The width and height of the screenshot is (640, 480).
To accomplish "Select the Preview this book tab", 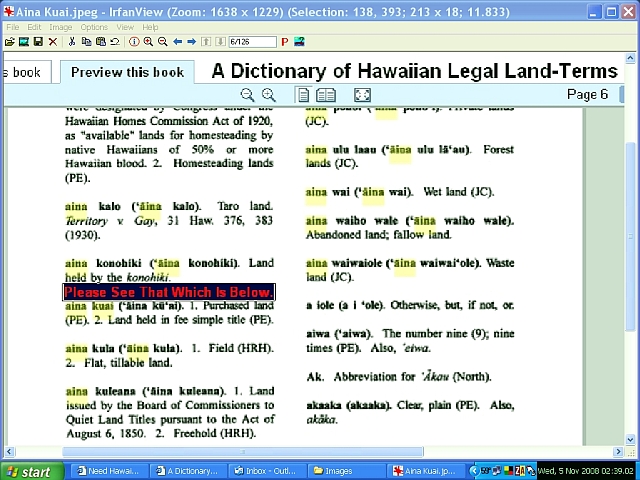I will pos(127,72).
